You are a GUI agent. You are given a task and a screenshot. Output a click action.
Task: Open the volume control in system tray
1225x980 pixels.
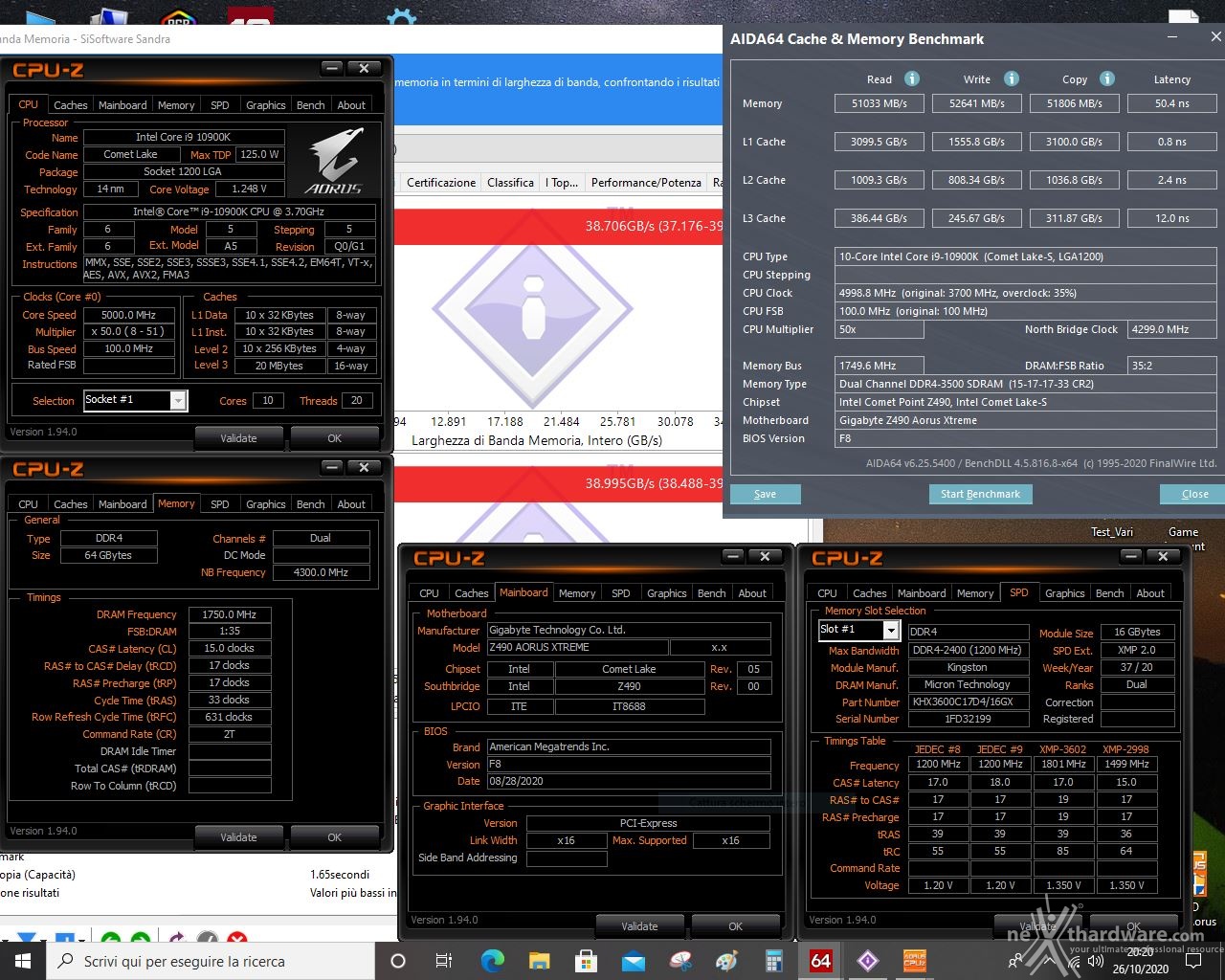[x=1095, y=961]
